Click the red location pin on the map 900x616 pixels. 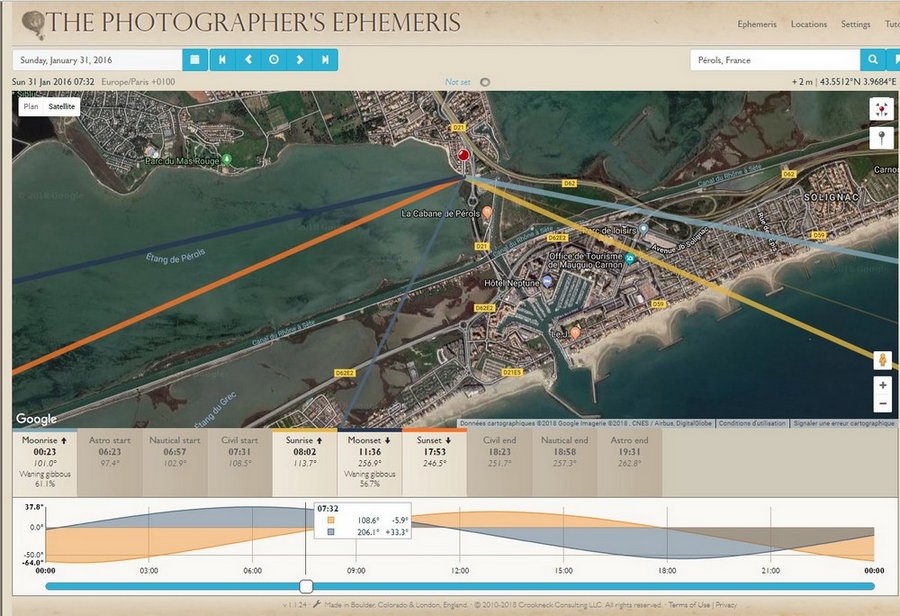pyautogui.click(x=463, y=155)
